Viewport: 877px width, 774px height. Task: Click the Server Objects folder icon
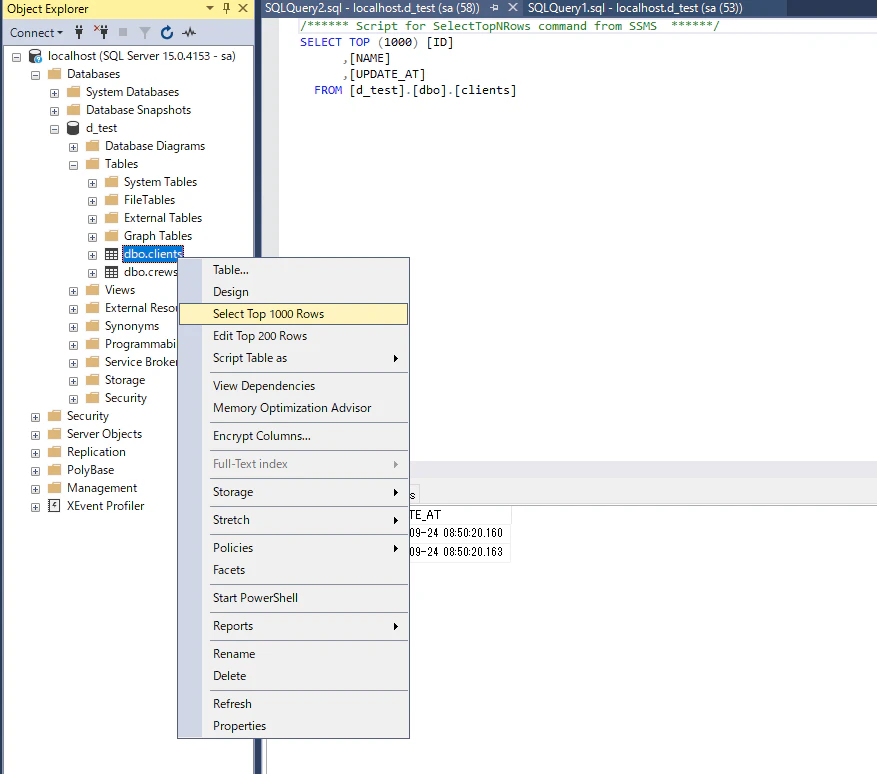click(54, 434)
